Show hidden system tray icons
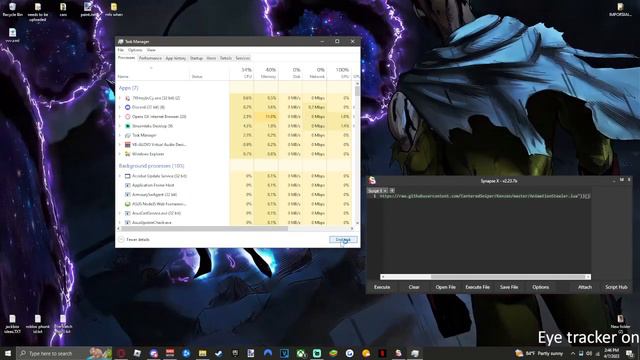 pyautogui.click(x=573, y=353)
